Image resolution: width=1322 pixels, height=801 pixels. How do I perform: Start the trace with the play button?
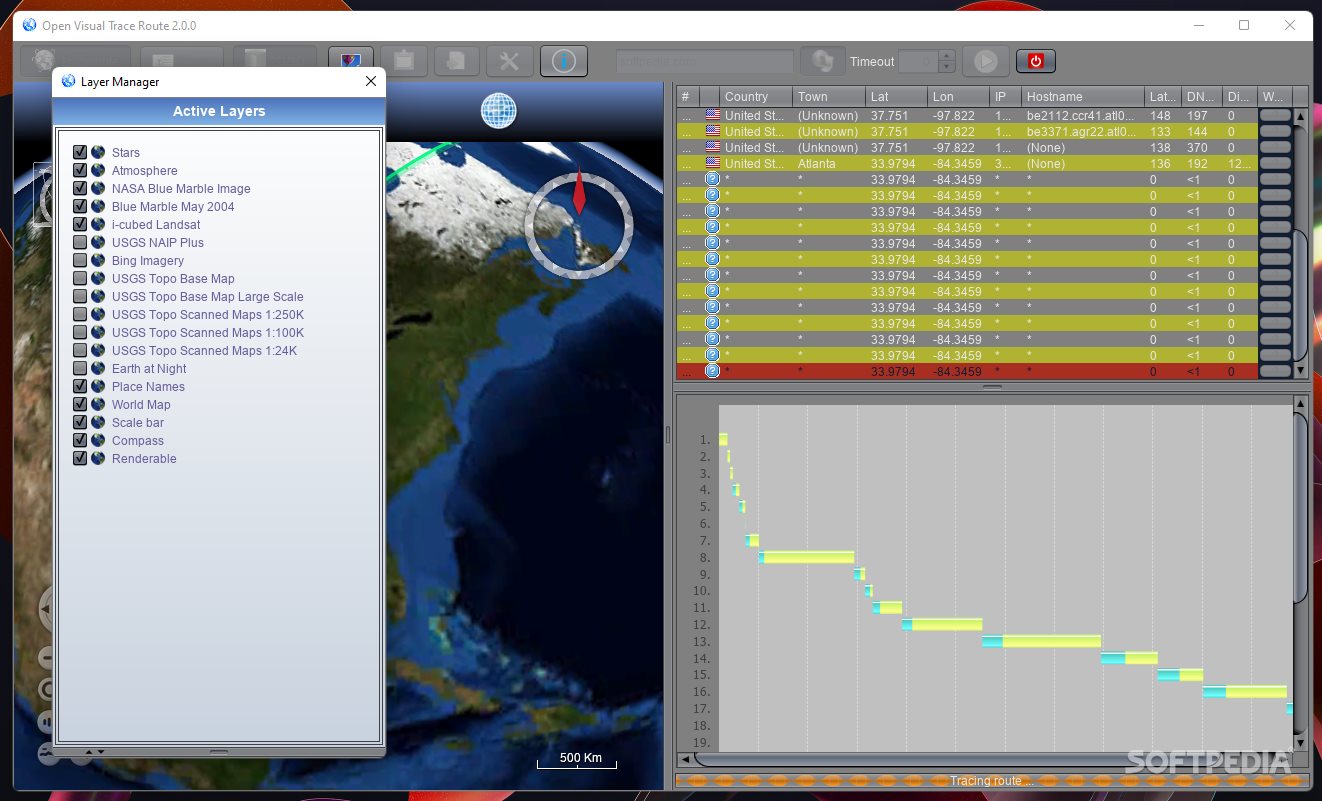pyautogui.click(x=986, y=61)
